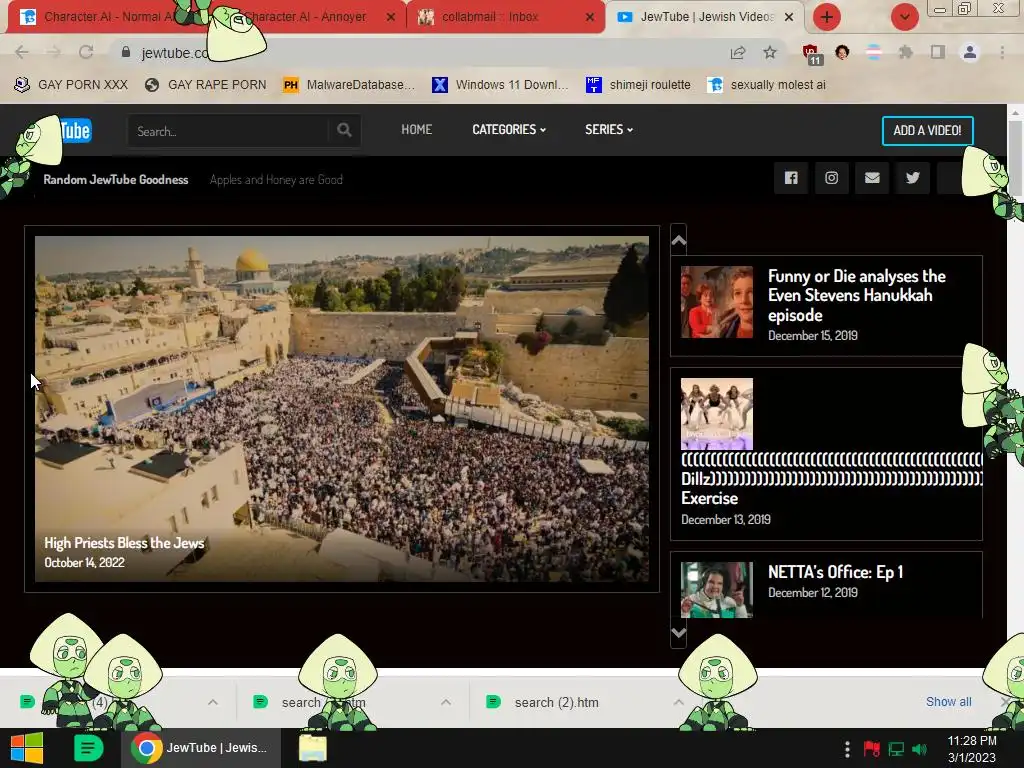Click the taskbar clock showing 11:28 PM
Screen dimensions: 1024x768
(x=972, y=748)
